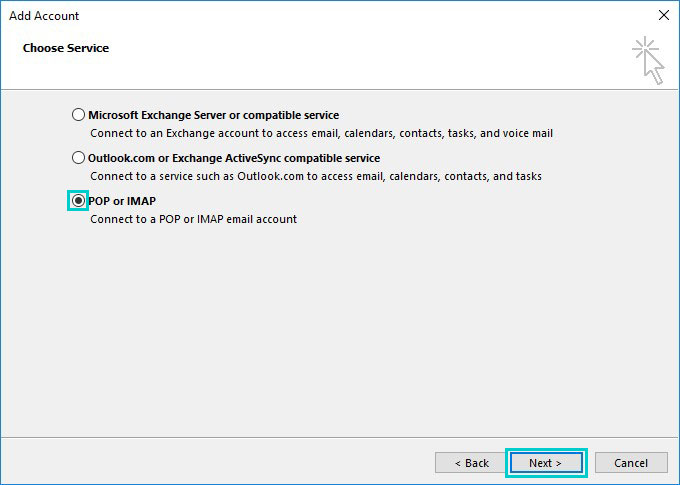Choose the Outlook.com or Exchange ActiveSync radio button
Viewport: 680px width, 485px height.
coord(78,157)
